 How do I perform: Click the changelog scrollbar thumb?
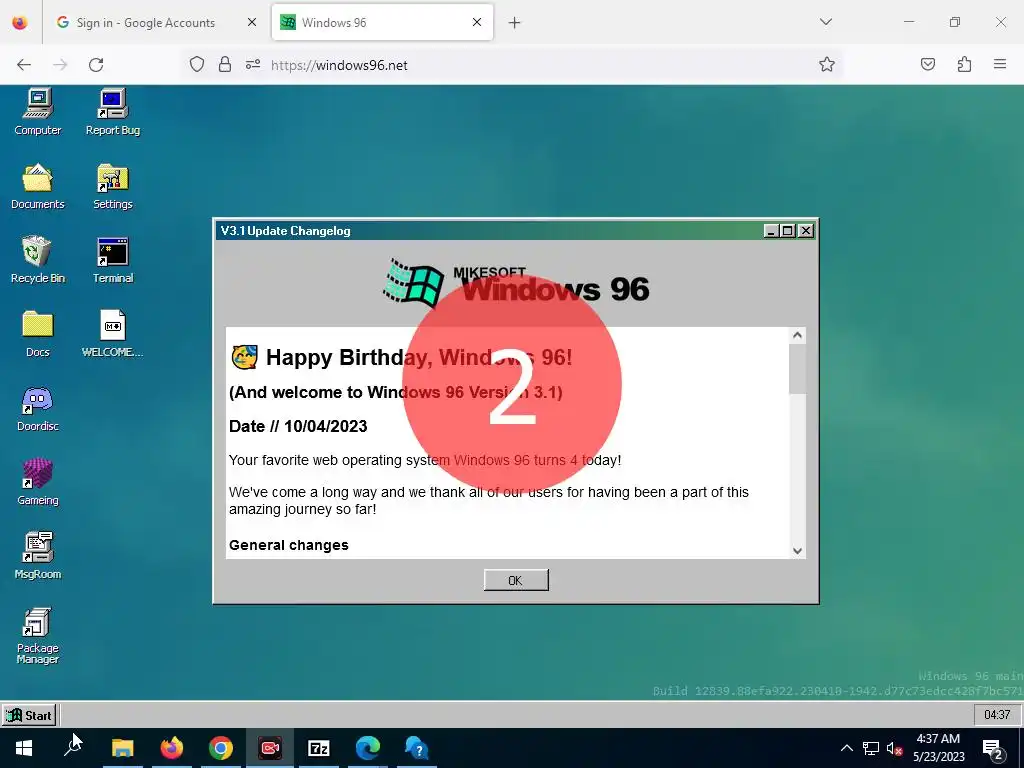pos(797,369)
